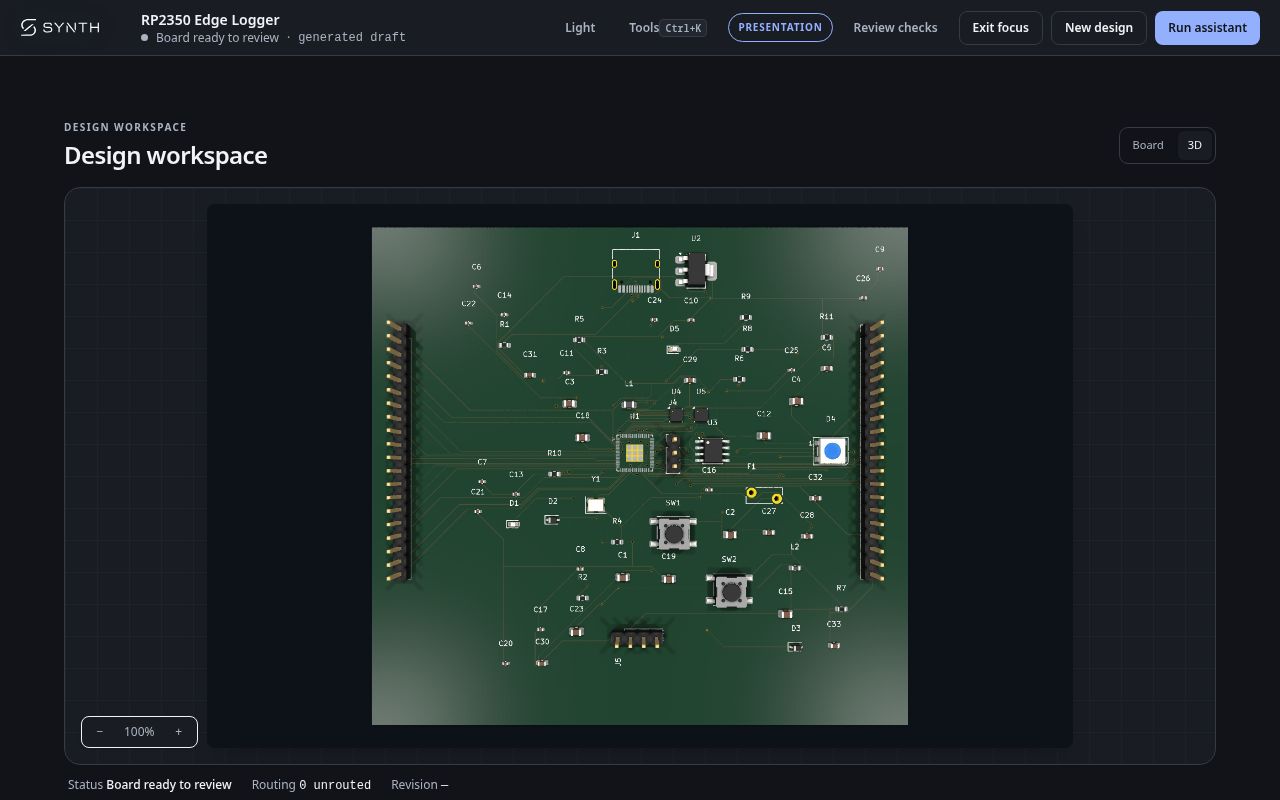Open Review checks
The height and width of the screenshot is (800, 1280).
[x=895, y=28]
